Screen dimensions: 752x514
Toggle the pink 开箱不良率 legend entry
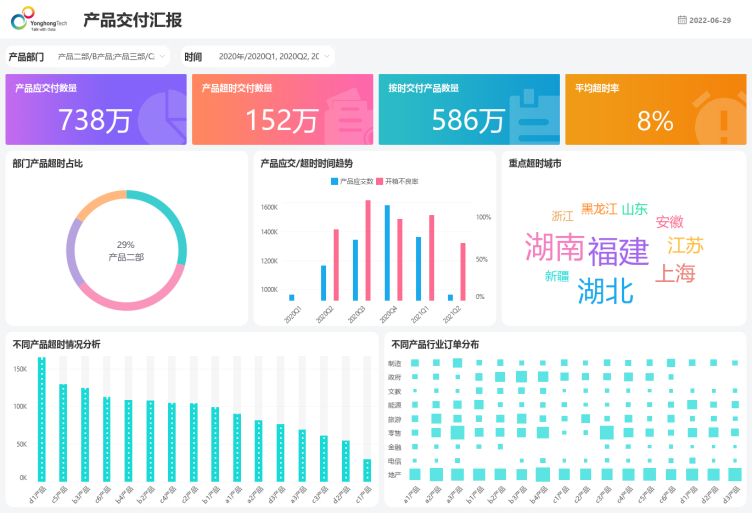(398, 182)
